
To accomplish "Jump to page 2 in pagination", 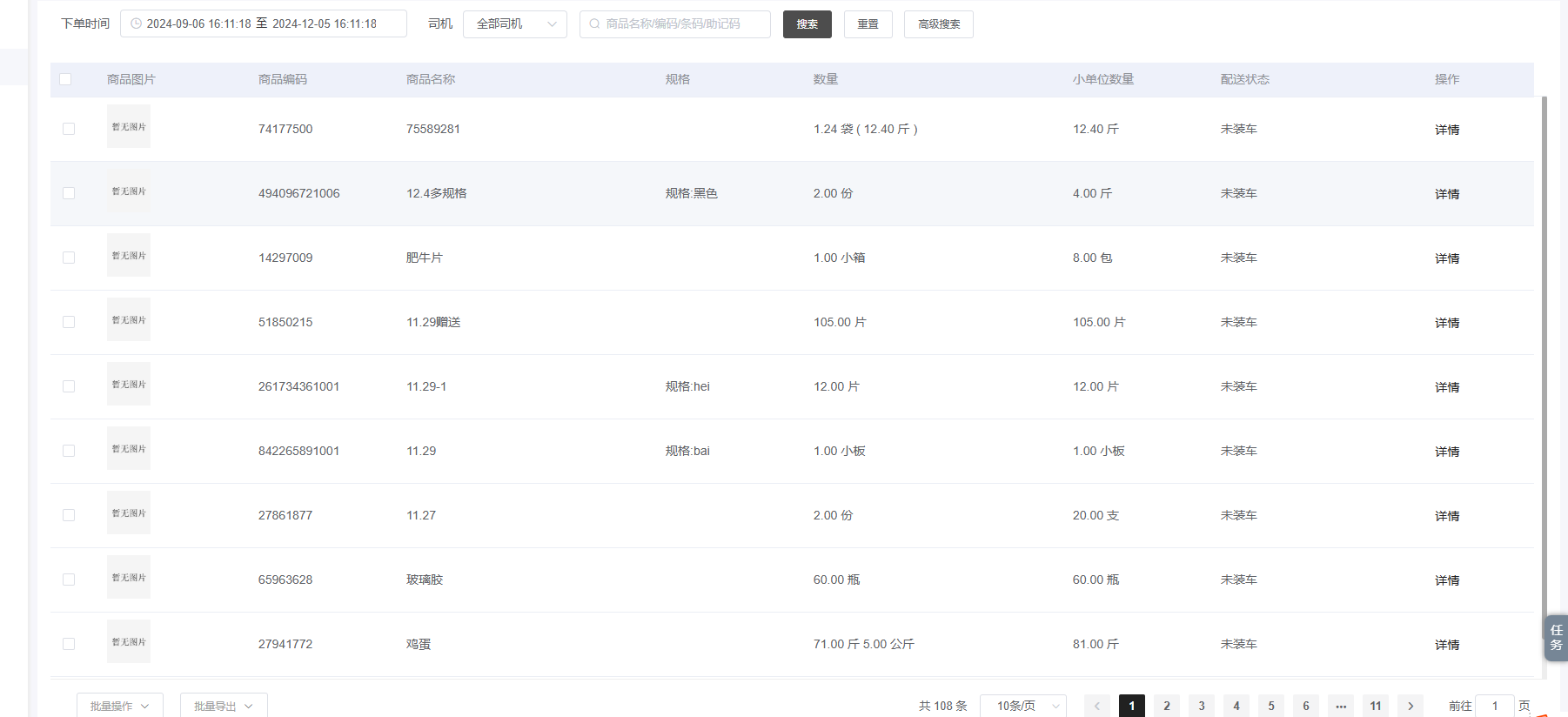I will (1167, 706).
